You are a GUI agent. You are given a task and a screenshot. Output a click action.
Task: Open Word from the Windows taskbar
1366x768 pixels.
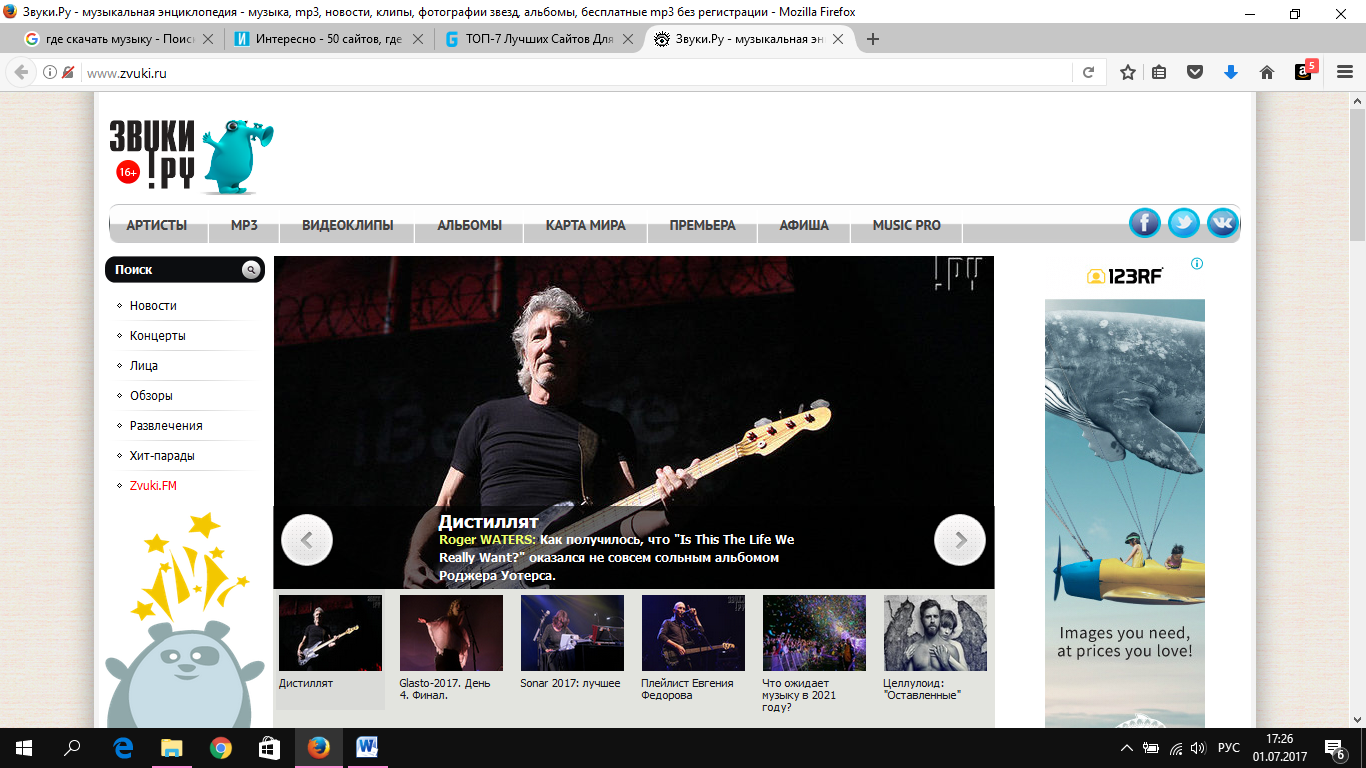point(365,747)
